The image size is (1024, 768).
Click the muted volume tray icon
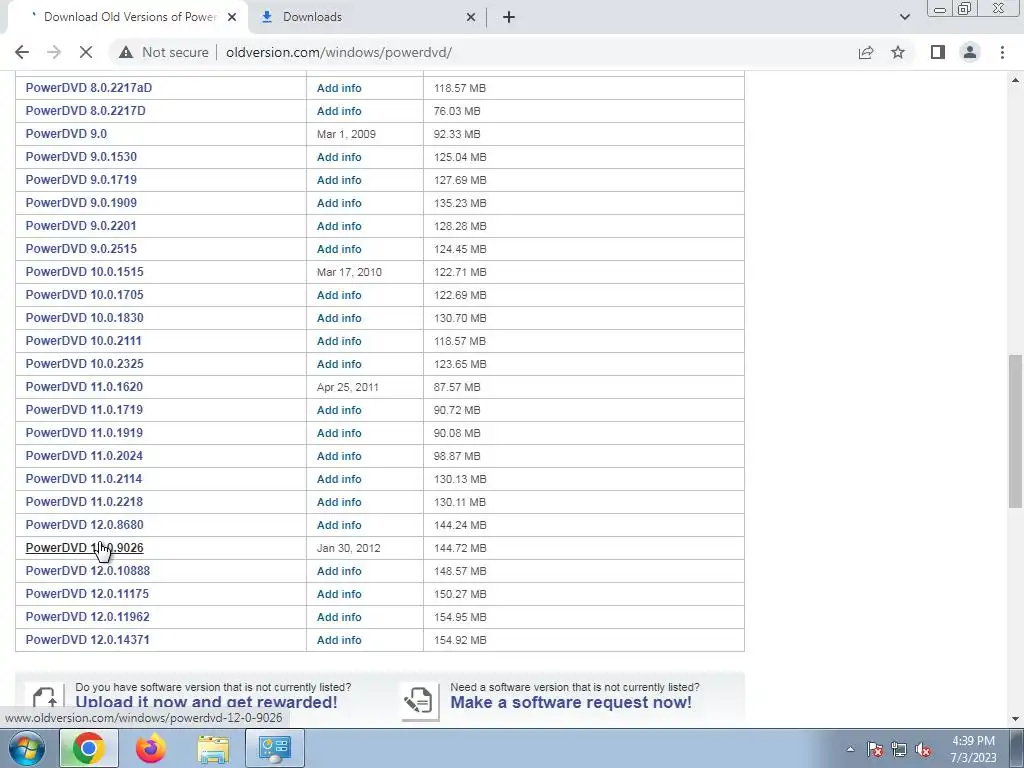click(923, 749)
